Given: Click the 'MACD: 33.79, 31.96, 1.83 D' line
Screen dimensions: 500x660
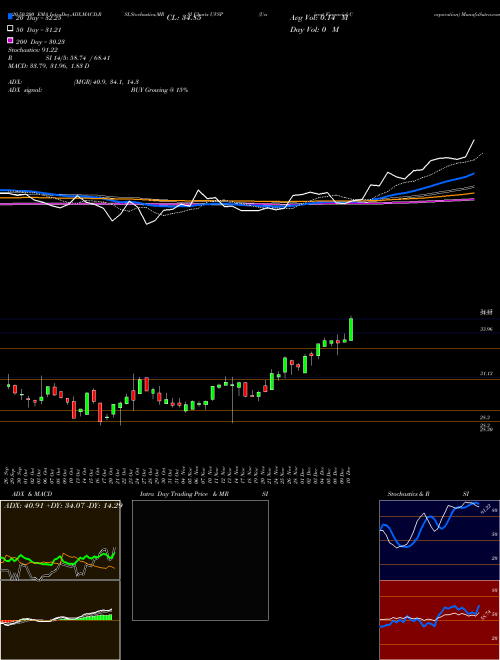Looking at the screenshot, I should (48, 66).
